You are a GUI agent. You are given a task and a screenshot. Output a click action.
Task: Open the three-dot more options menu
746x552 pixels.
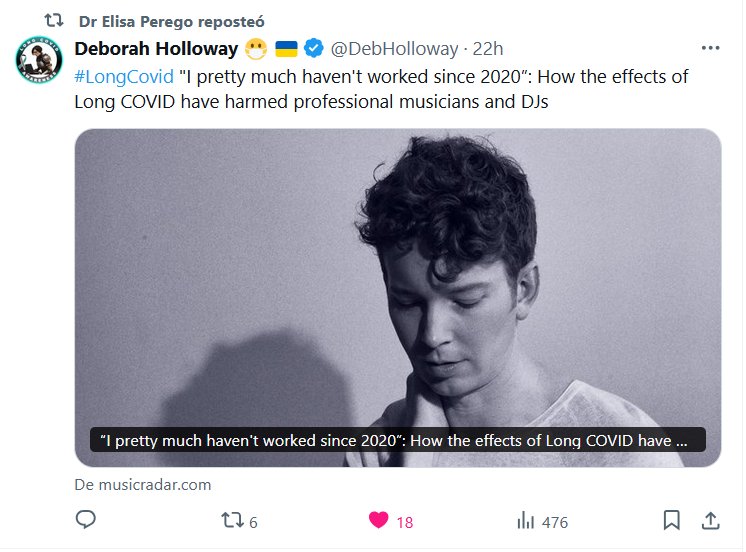click(x=710, y=48)
